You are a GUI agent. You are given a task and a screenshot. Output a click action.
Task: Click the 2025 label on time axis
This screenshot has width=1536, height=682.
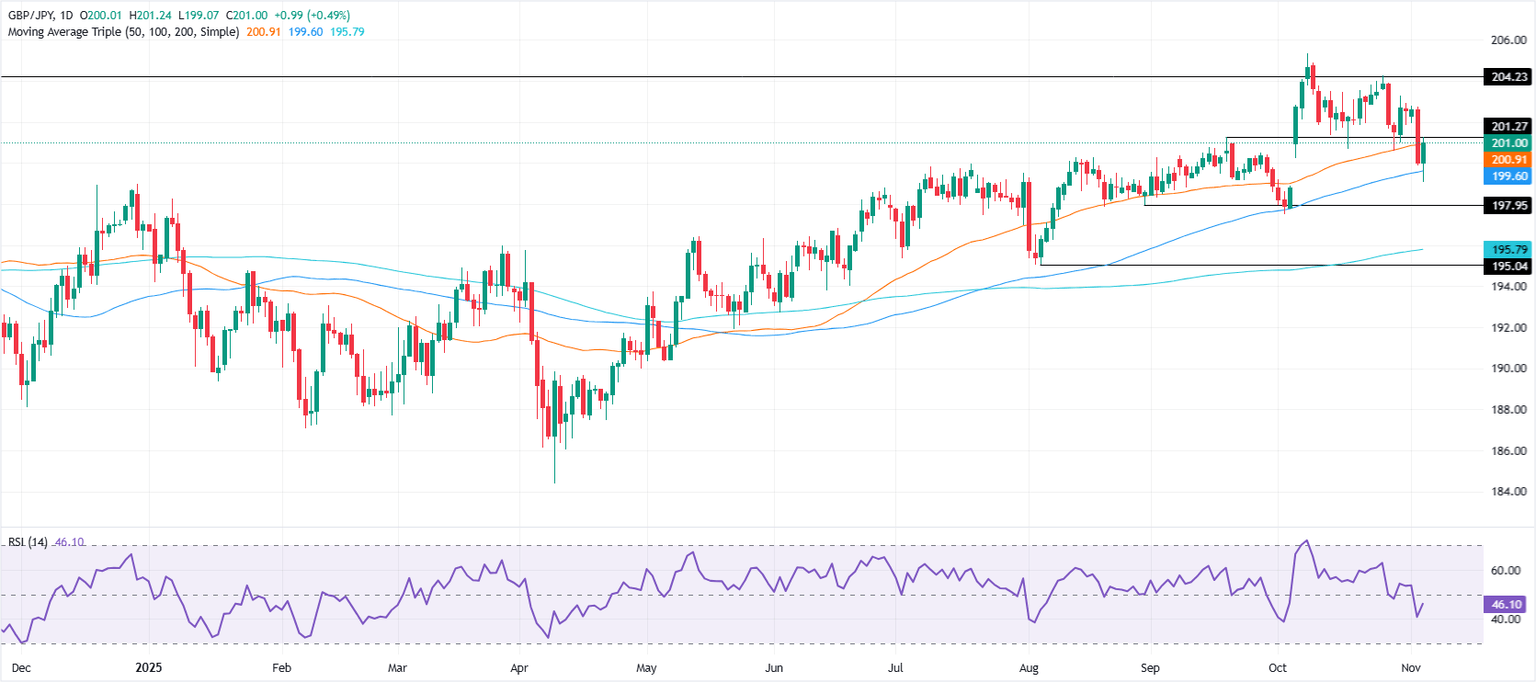(x=148, y=666)
